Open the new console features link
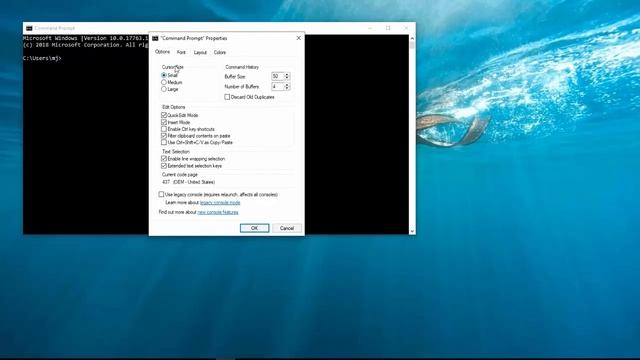 218,212
